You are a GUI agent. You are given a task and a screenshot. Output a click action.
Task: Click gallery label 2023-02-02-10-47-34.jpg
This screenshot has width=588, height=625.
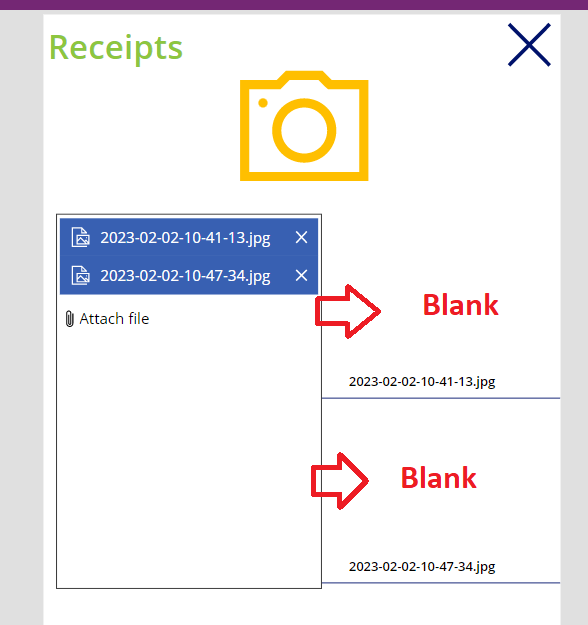(422, 567)
